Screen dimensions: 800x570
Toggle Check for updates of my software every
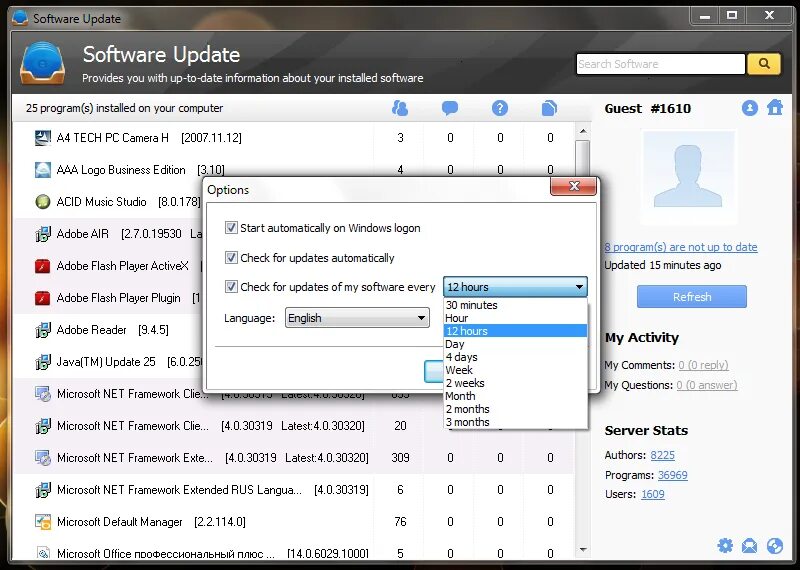[231, 286]
